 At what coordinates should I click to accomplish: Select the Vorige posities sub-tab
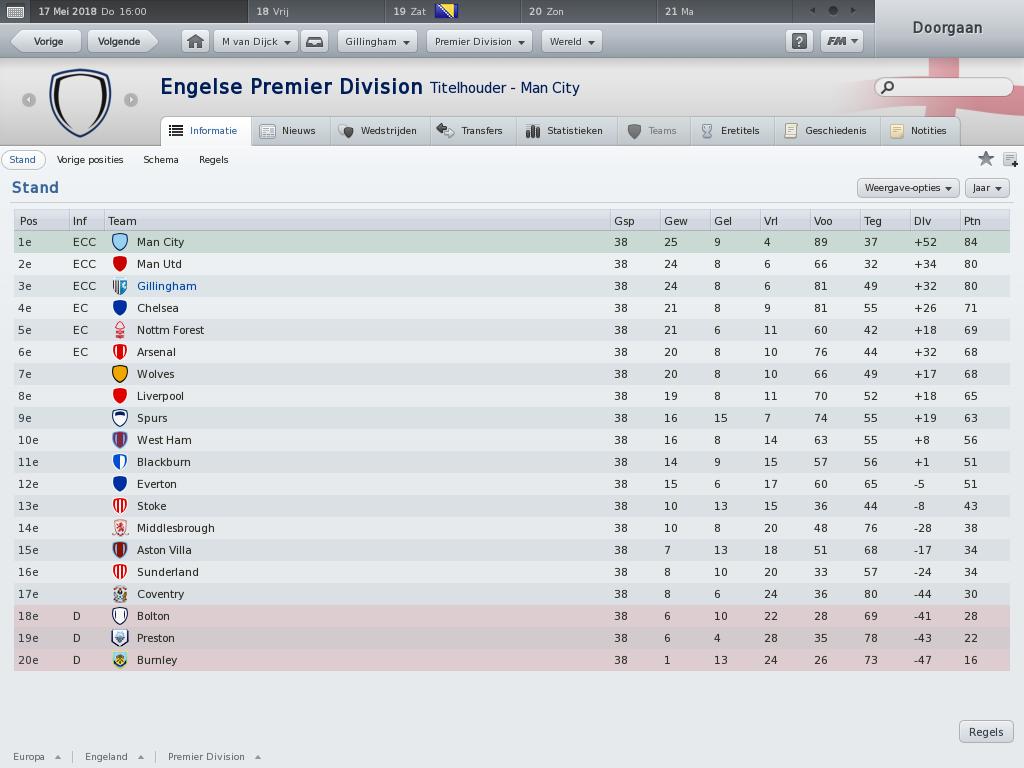point(90,160)
